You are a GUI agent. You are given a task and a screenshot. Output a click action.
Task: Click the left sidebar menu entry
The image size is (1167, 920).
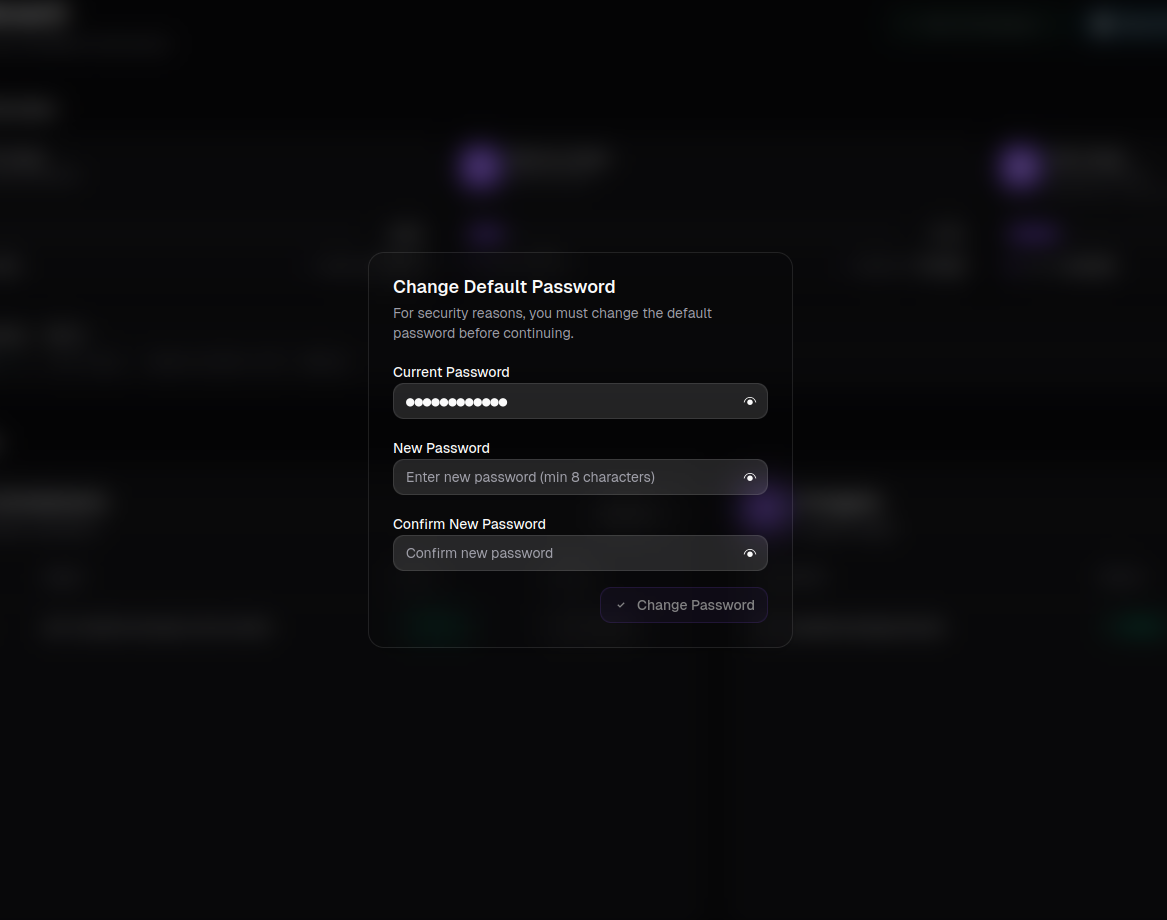(x=20, y=160)
